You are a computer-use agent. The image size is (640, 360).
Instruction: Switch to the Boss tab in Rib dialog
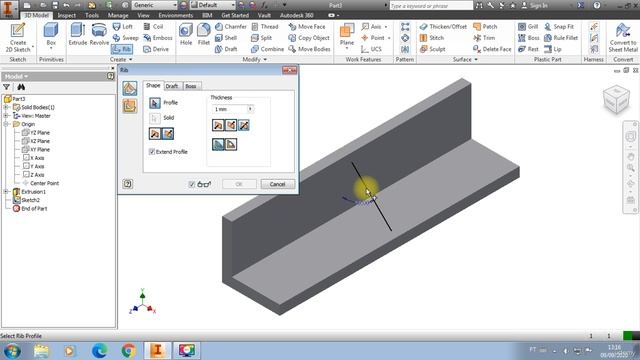tap(191, 86)
